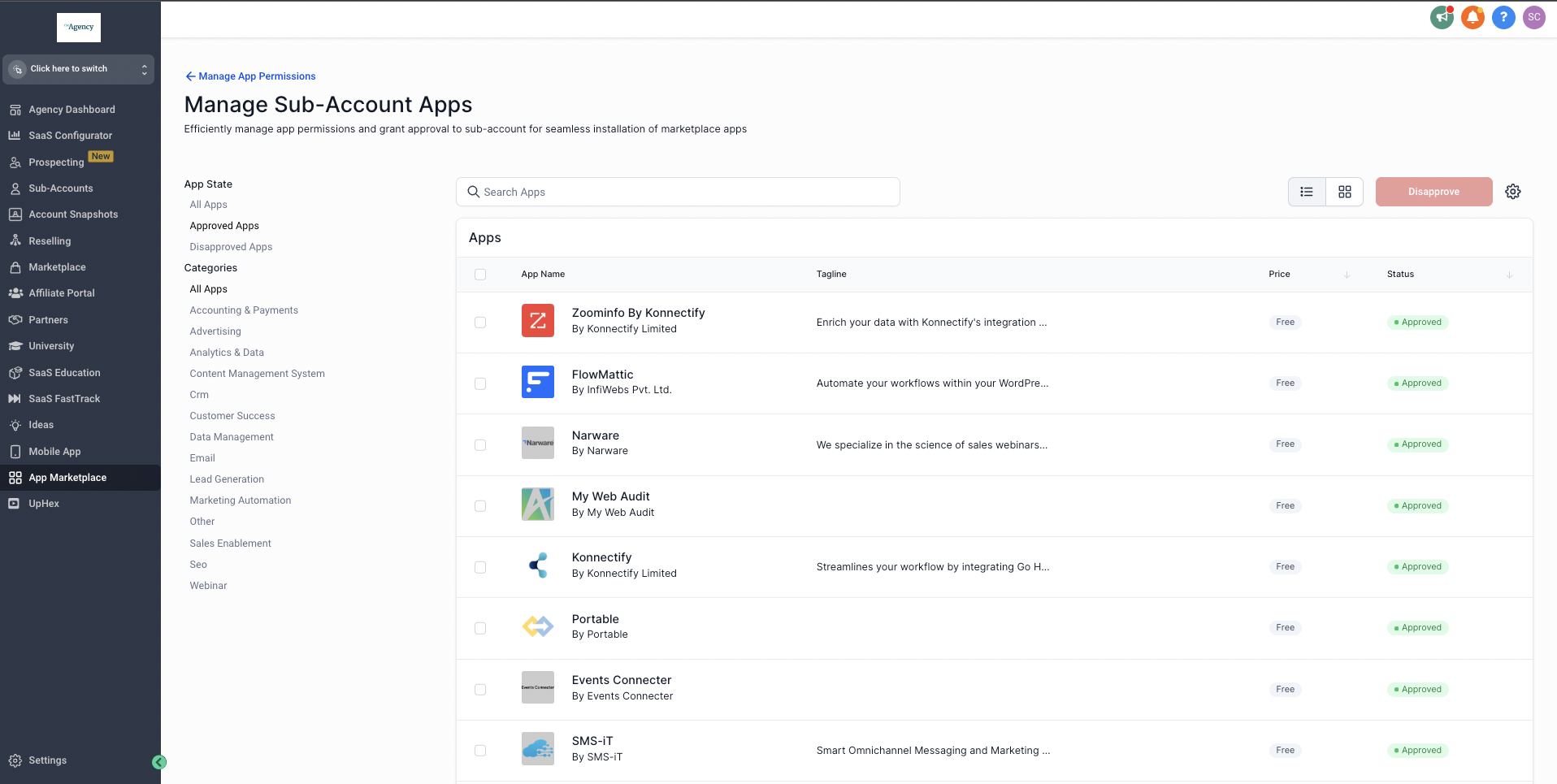Check the Zoominfo By Konnectify row checkbox
1557x784 pixels.
coord(480,323)
